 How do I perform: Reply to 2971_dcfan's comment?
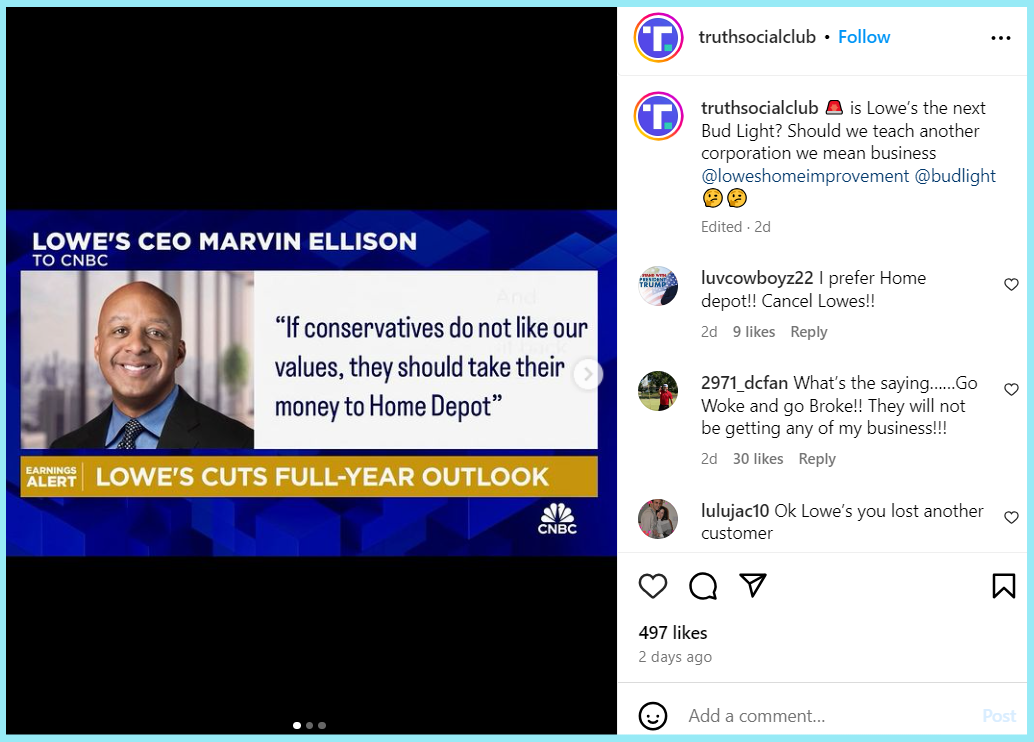pyautogui.click(x=816, y=459)
